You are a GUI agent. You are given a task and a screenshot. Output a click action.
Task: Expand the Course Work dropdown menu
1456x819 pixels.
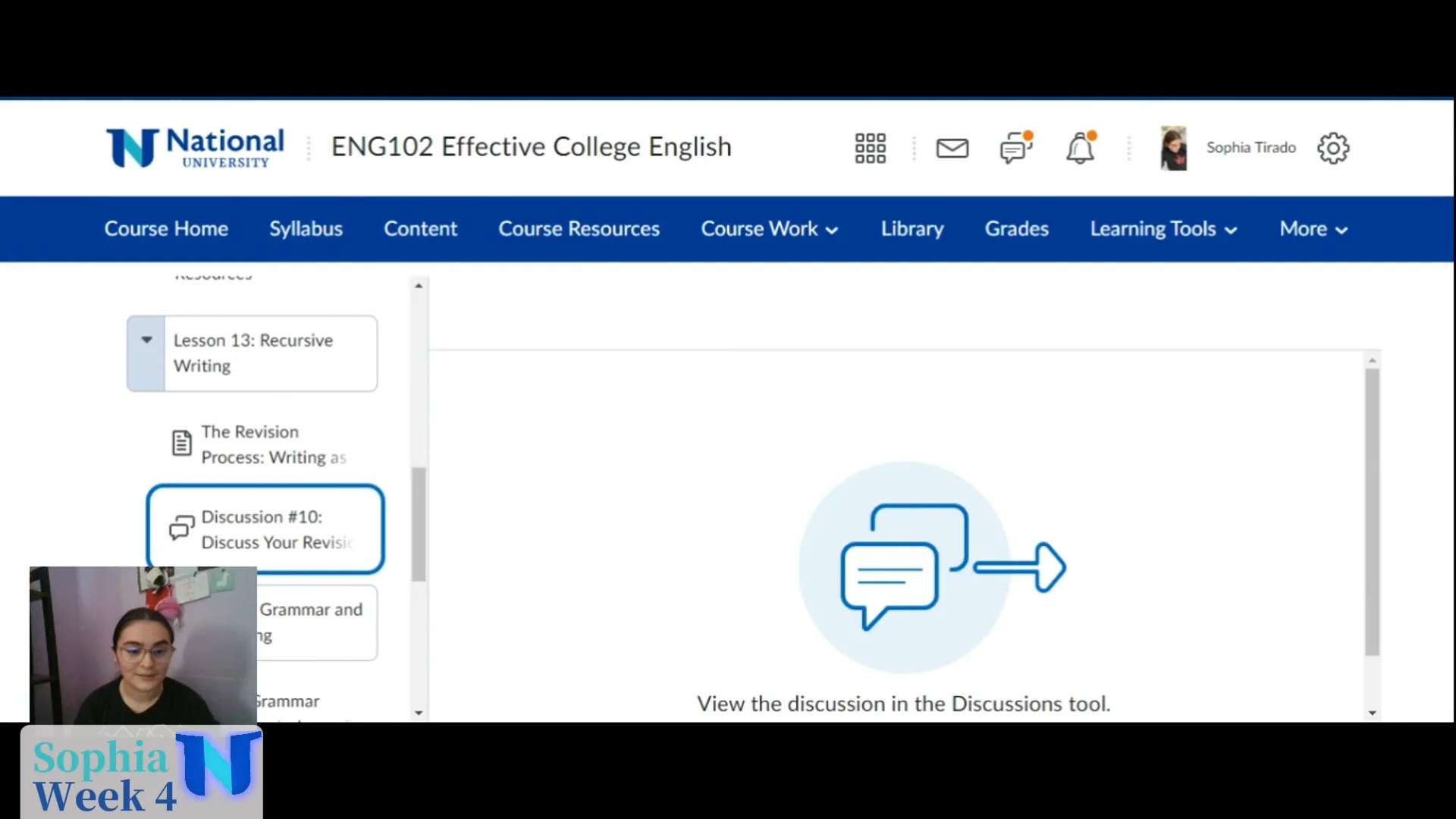click(769, 229)
